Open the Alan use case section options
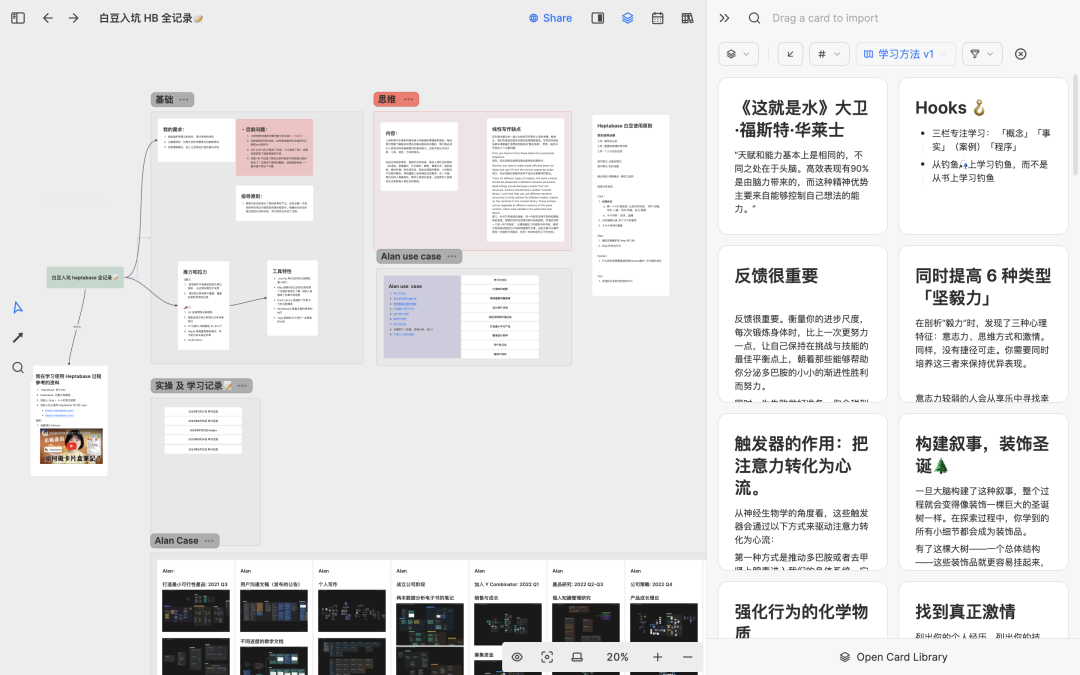1080x675 pixels. [452, 256]
